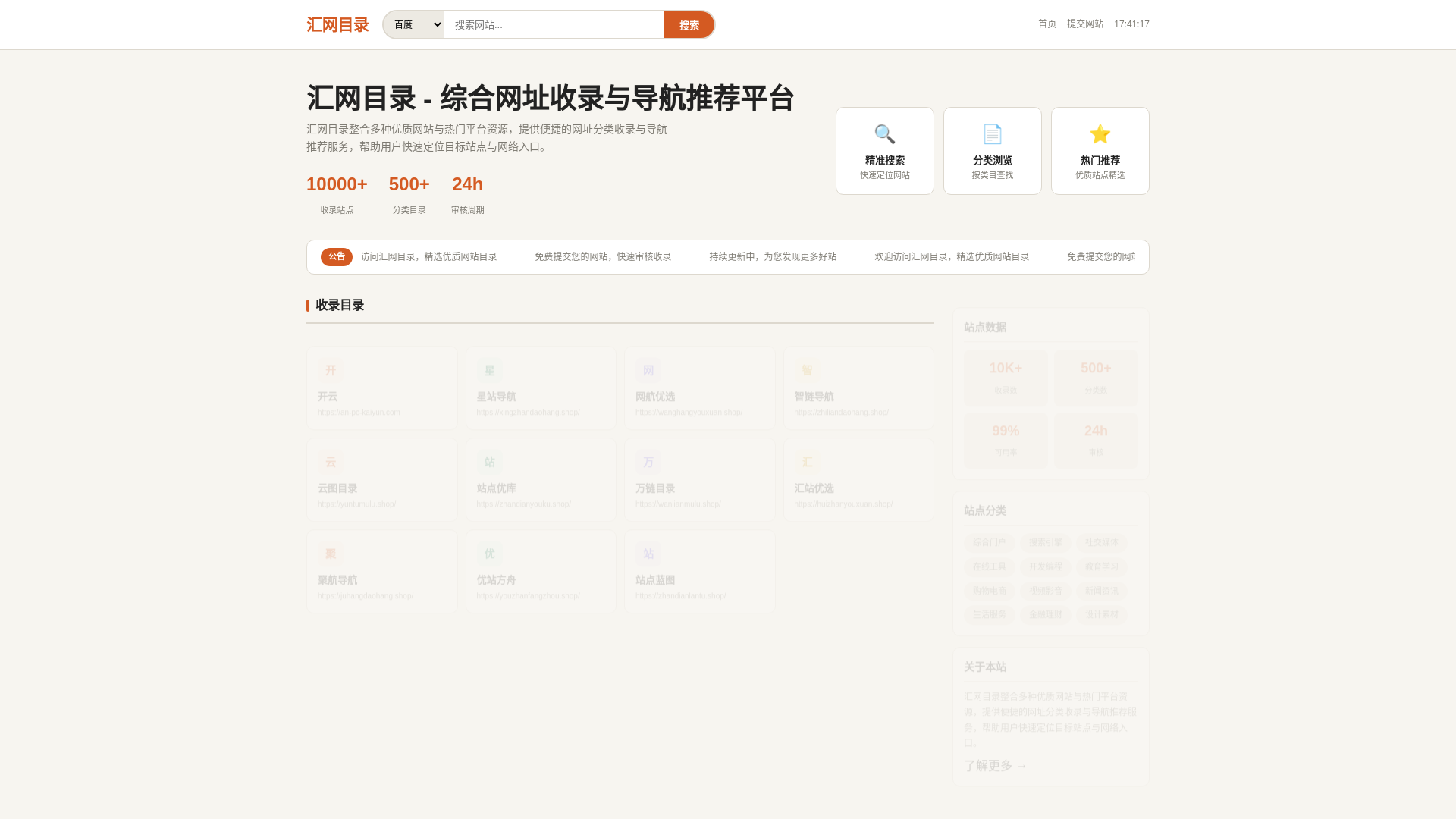Select the 生活服务 category tag
Viewport: 1456px width, 819px height.
click(x=990, y=614)
